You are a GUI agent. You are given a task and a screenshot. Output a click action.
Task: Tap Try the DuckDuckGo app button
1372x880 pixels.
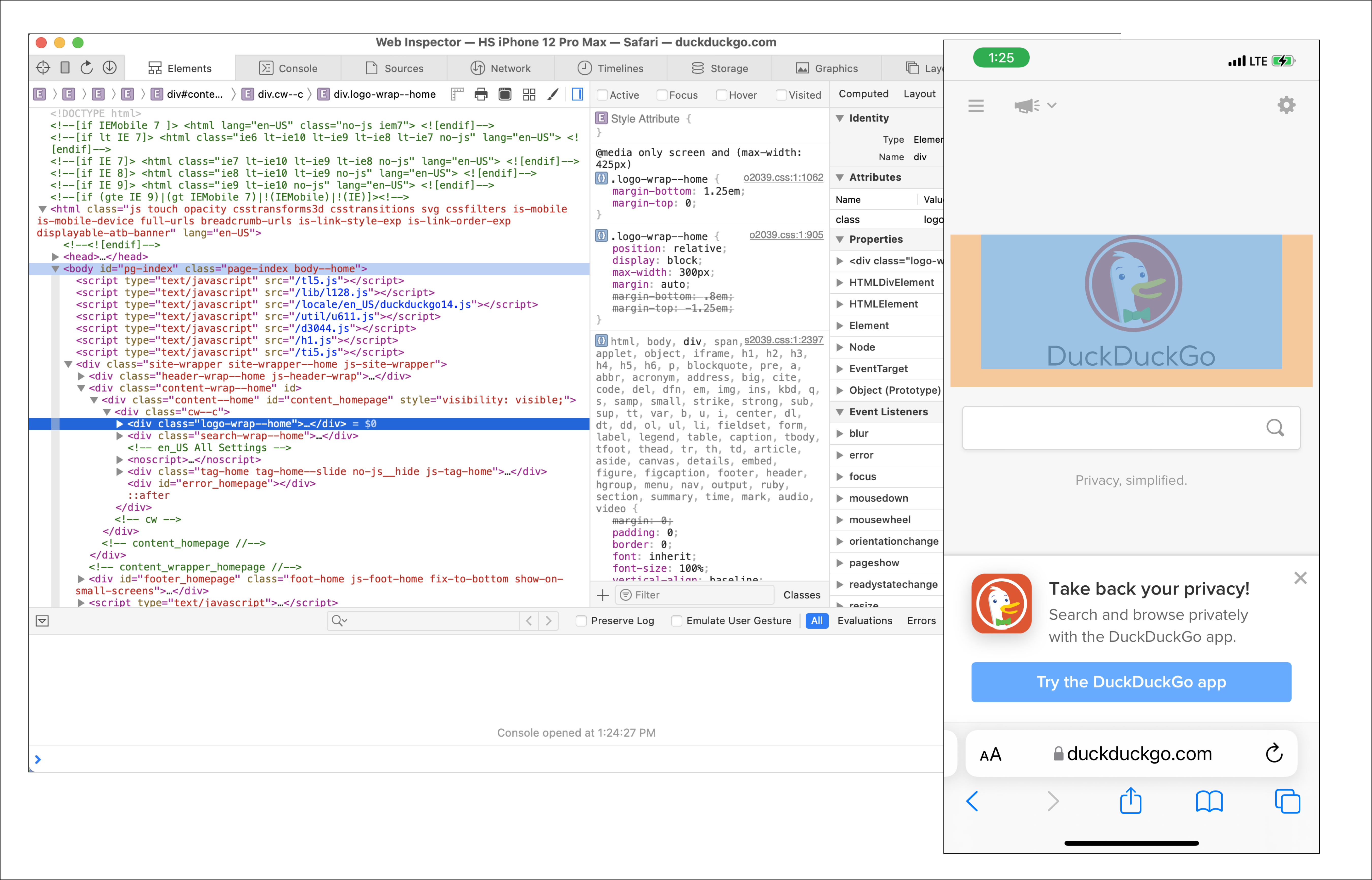tap(1131, 682)
